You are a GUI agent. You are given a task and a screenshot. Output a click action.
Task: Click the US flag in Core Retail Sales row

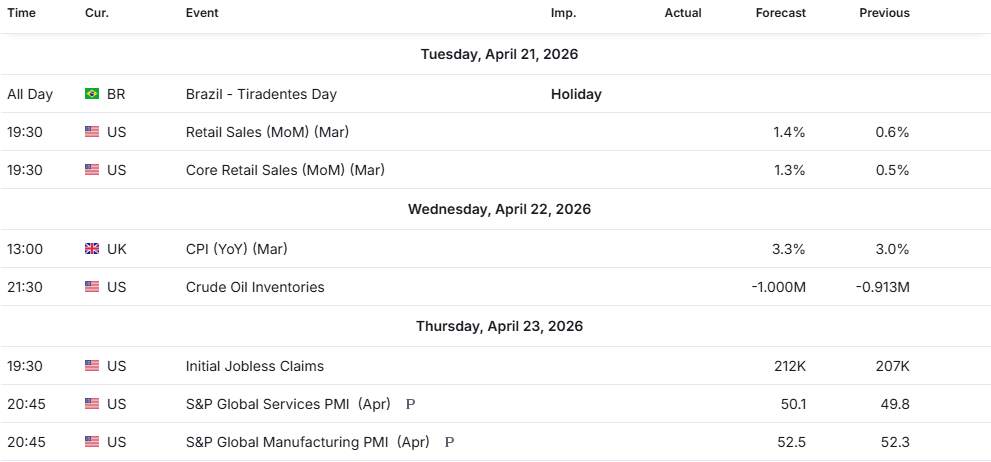[x=92, y=170]
